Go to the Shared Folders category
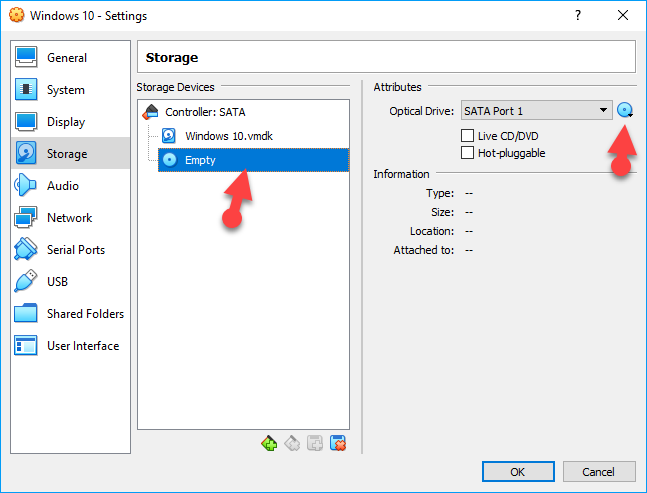The height and width of the screenshot is (493, 647). (85, 314)
